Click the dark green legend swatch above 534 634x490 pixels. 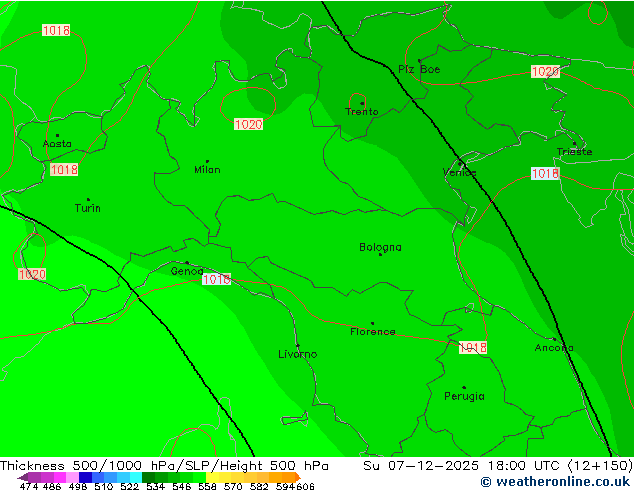click(148, 477)
